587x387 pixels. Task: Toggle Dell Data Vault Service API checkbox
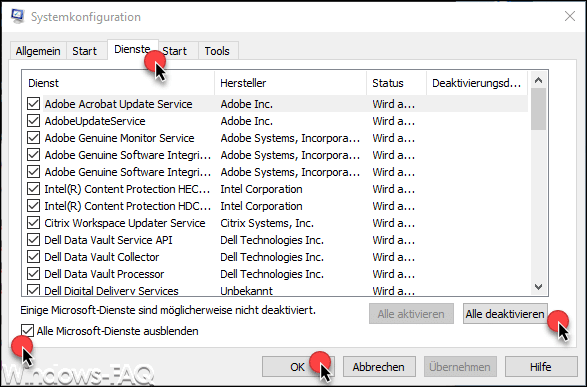(33, 240)
